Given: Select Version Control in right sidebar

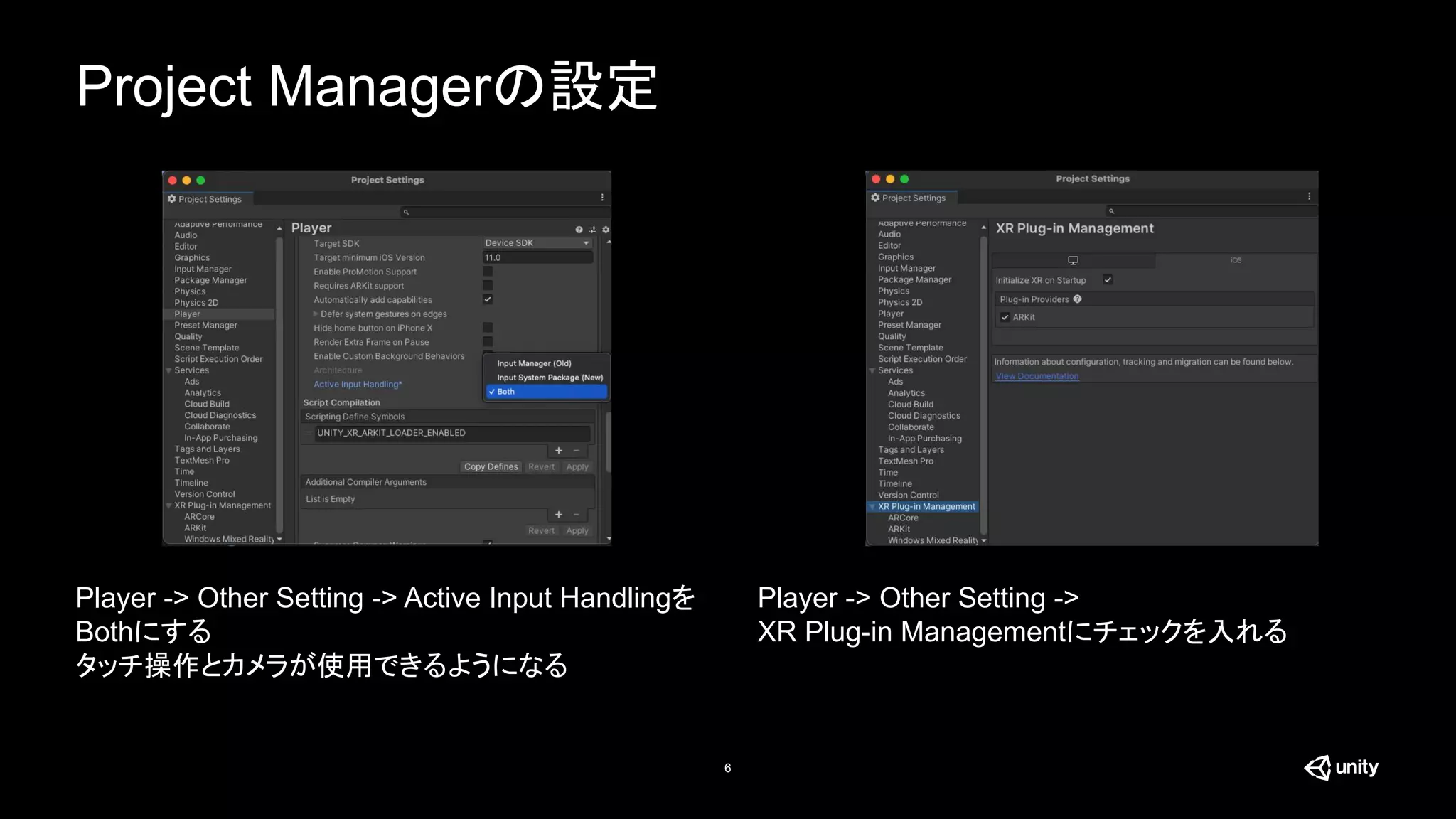Looking at the screenshot, I should coord(909,495).
